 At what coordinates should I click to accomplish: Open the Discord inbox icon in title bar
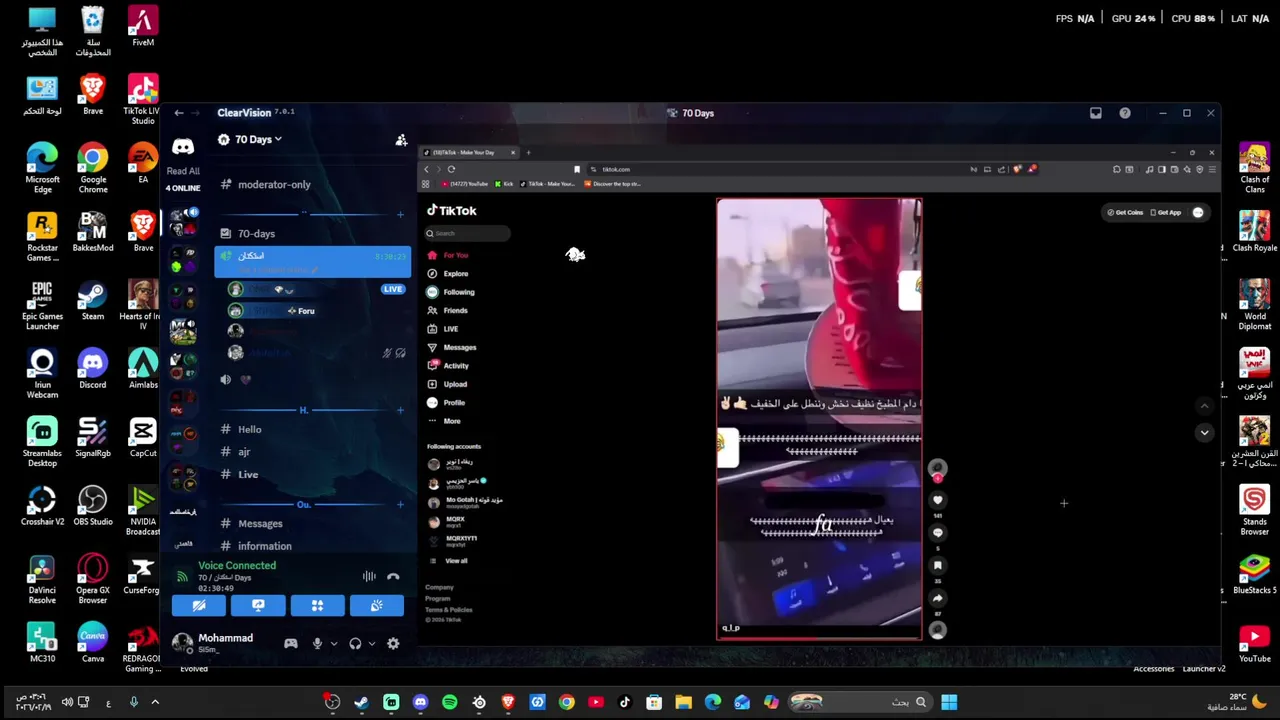1096,113
